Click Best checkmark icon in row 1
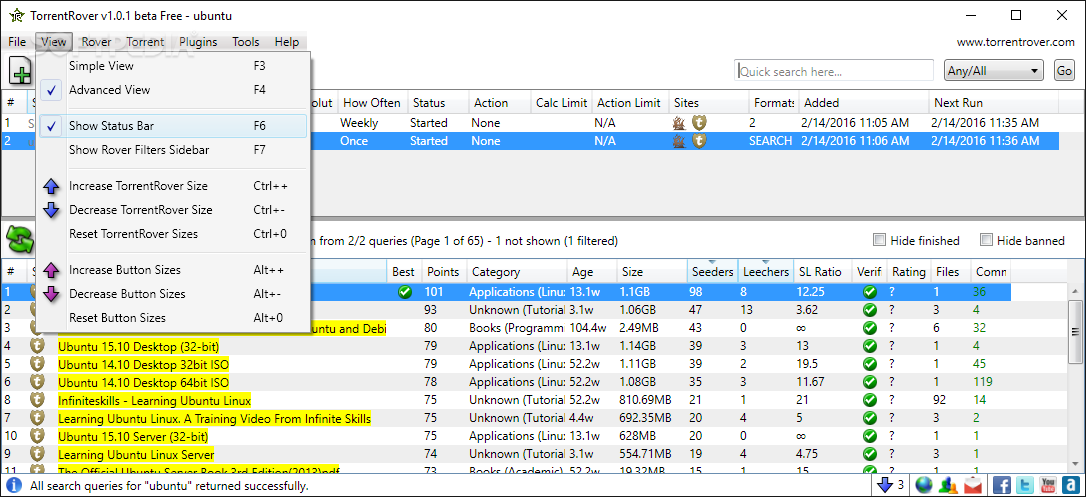Screen dimensions: 1086x497 pyautogui.click(x=404, y=292)
